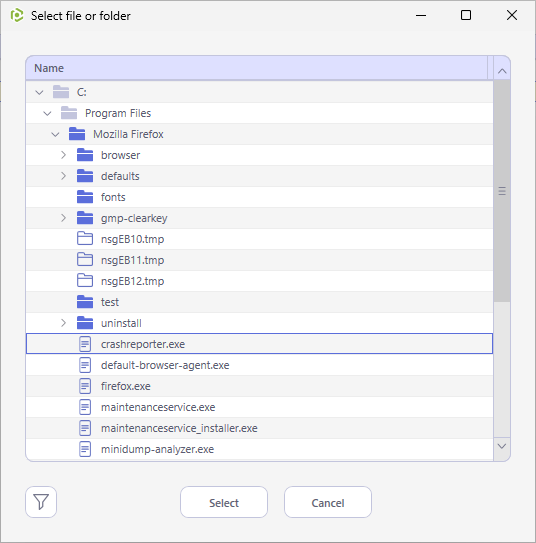Confirm with the Select button
This screenshot has width=536, height=543.
(x=224, y=502)
